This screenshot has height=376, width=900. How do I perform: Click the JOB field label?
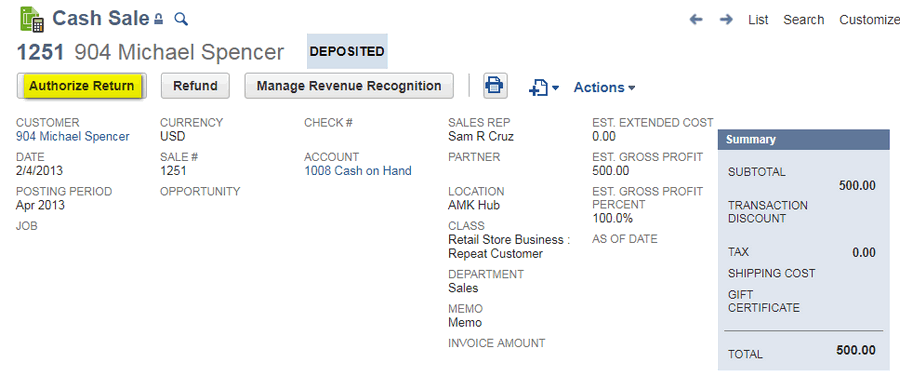tap(27, 226)
